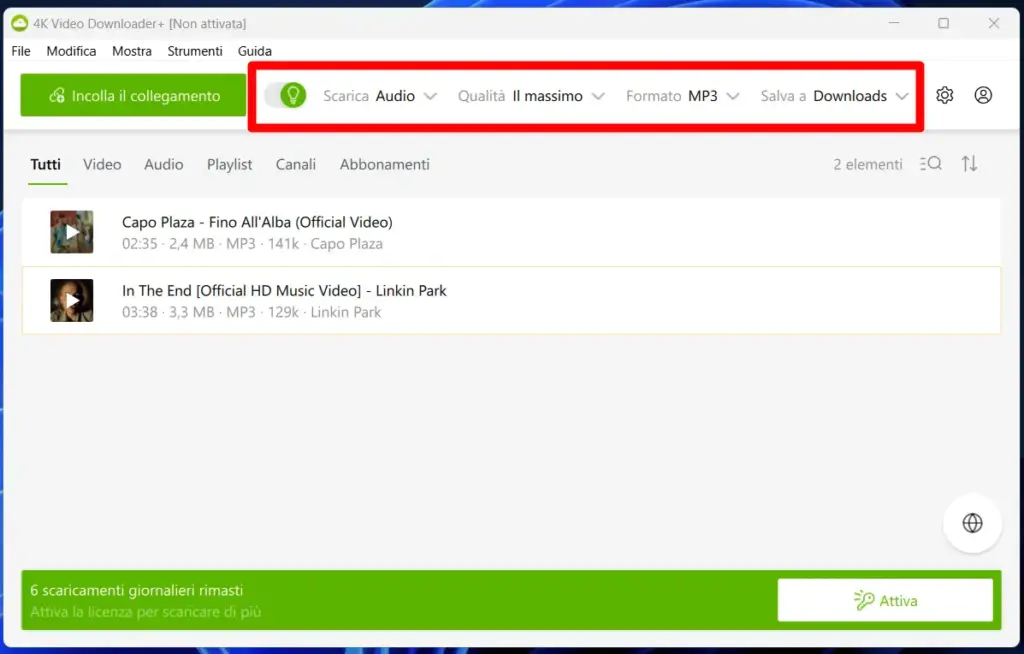The height and width of the screenshot is (654, 1024).
Task: Open the Mostra menu
Action: pyautogui.click(x=132, y=51)
